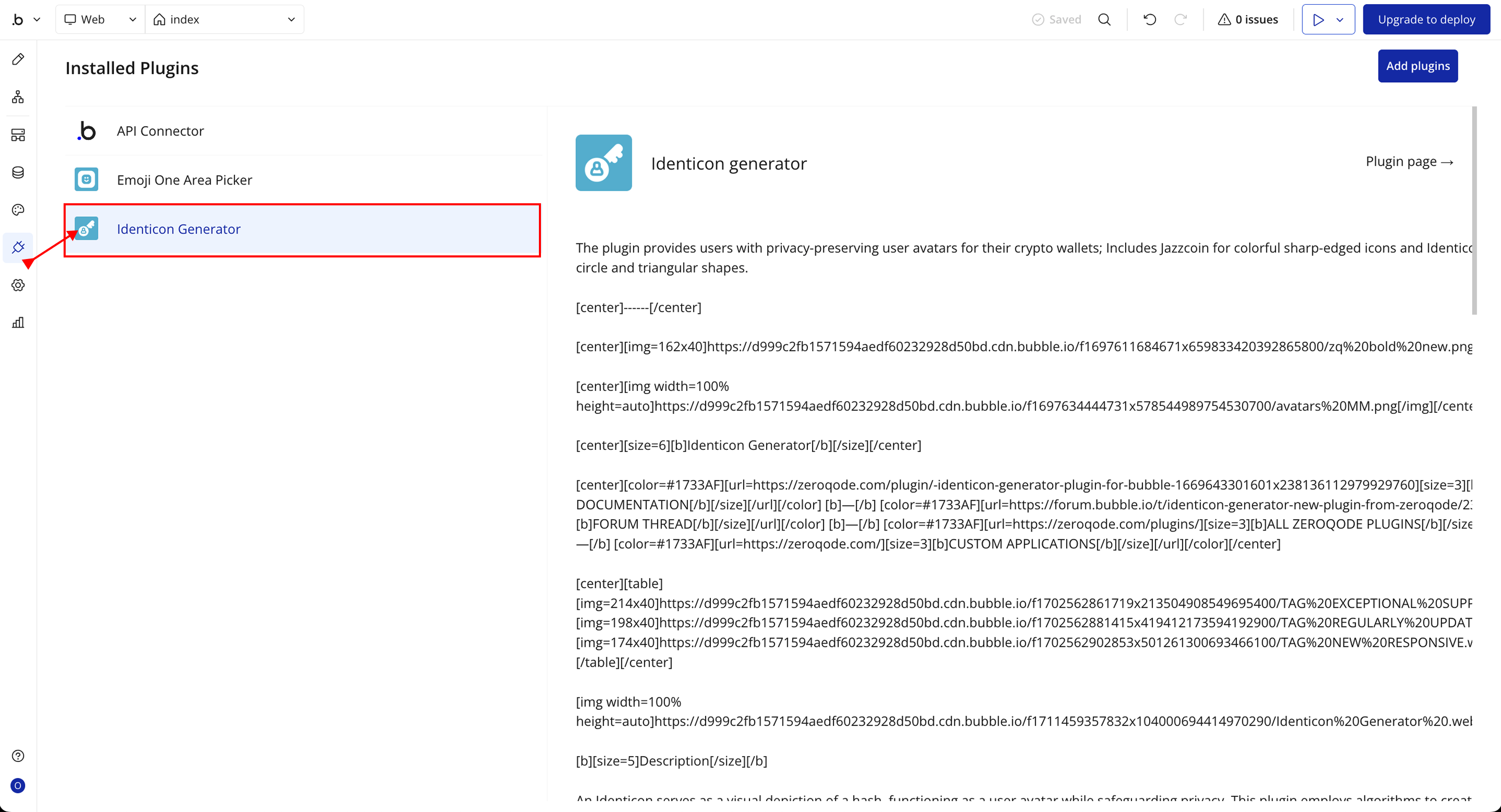
Task: Open the Backend workflows sidebar icon
Action: tap(18, 135)
